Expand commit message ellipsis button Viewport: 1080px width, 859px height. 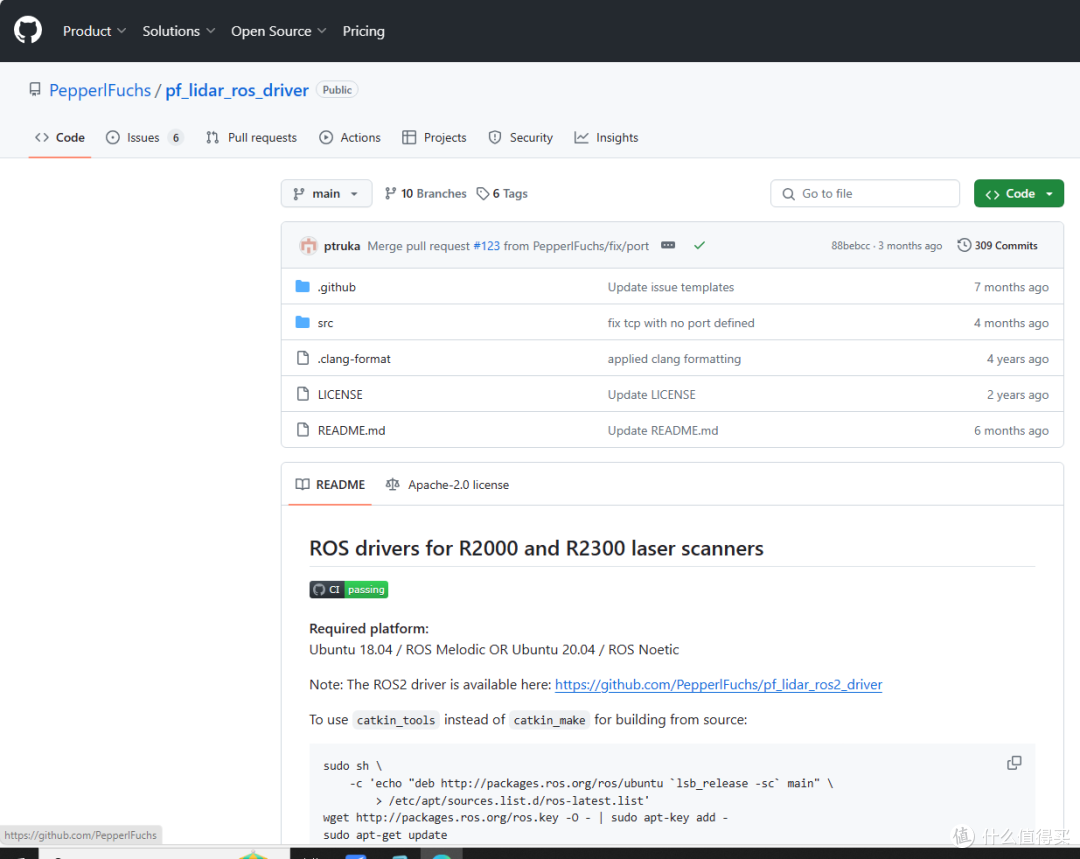point(667,245)
